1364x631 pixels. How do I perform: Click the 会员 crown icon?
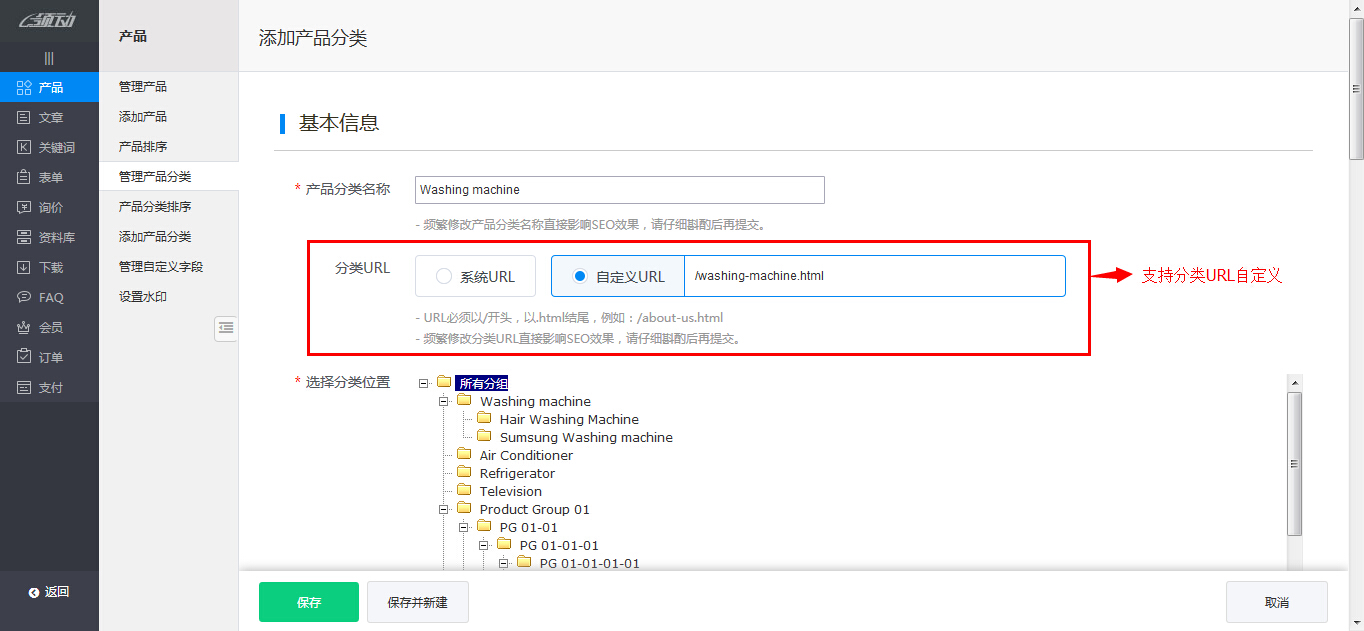click(25, 328)
